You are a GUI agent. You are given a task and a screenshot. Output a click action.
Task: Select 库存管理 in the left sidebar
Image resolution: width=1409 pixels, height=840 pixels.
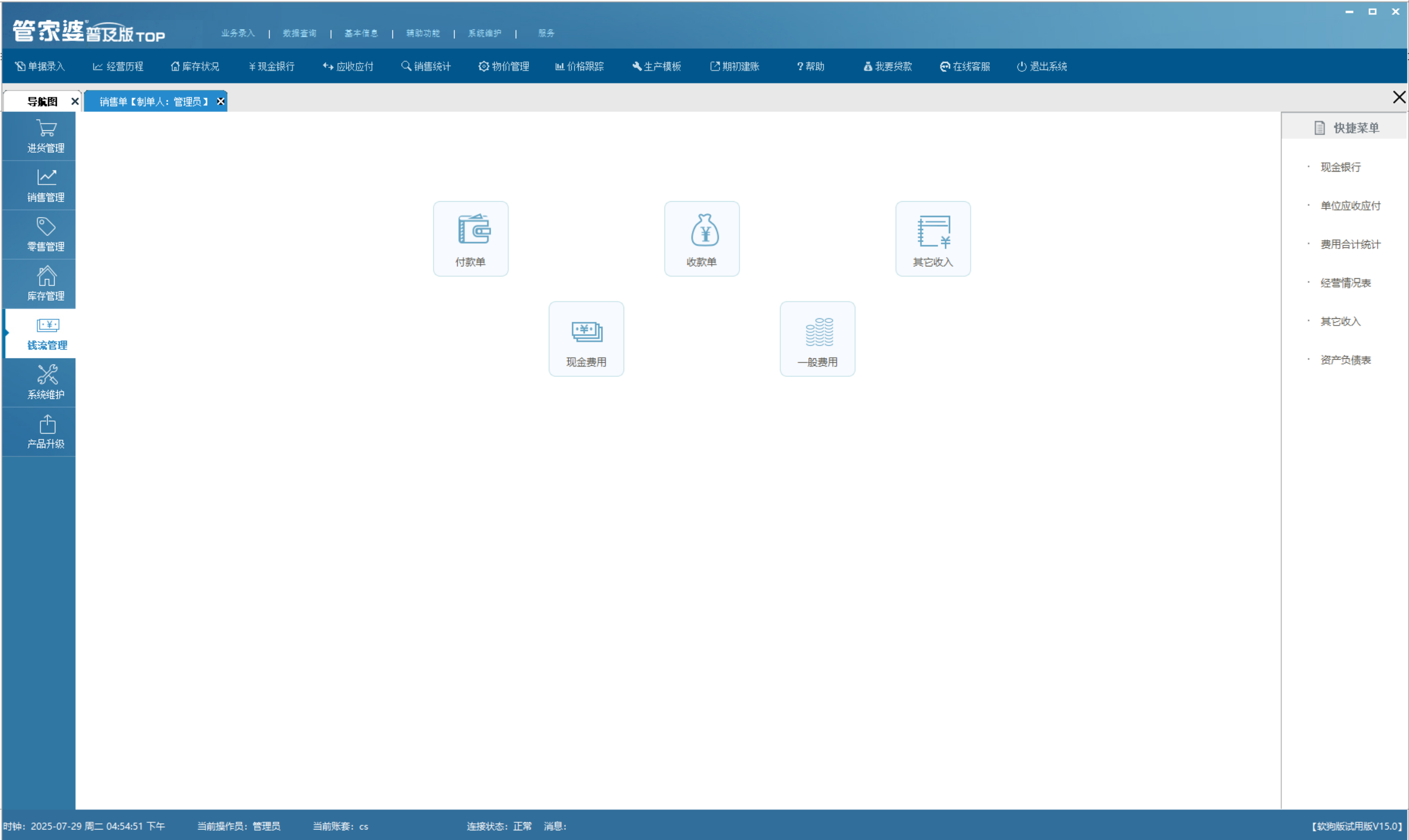(x=39, y=284)
